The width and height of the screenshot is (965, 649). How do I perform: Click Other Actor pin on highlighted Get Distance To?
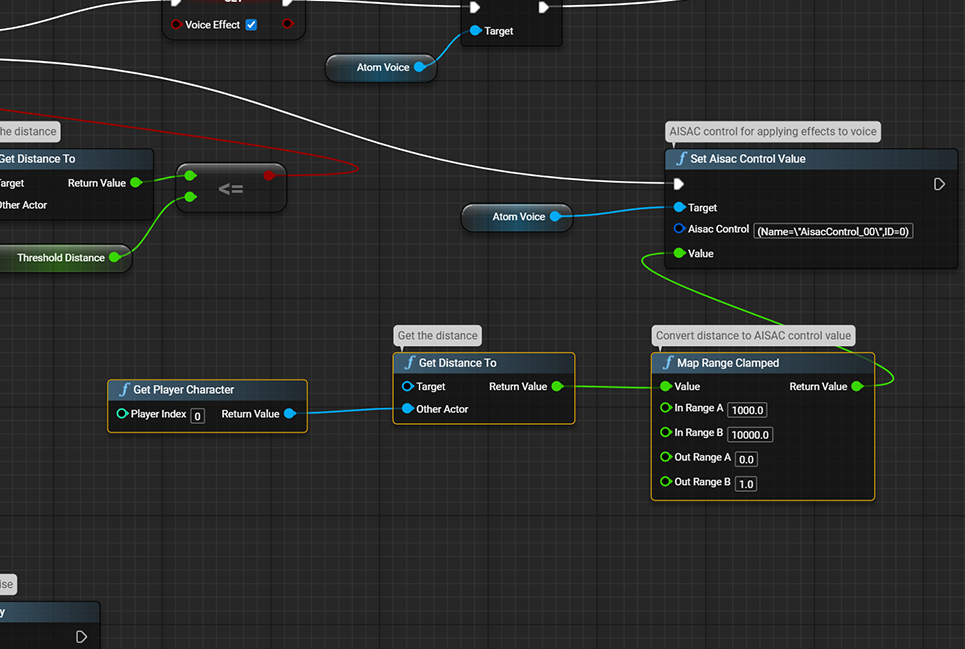click(x=407, y=408)
